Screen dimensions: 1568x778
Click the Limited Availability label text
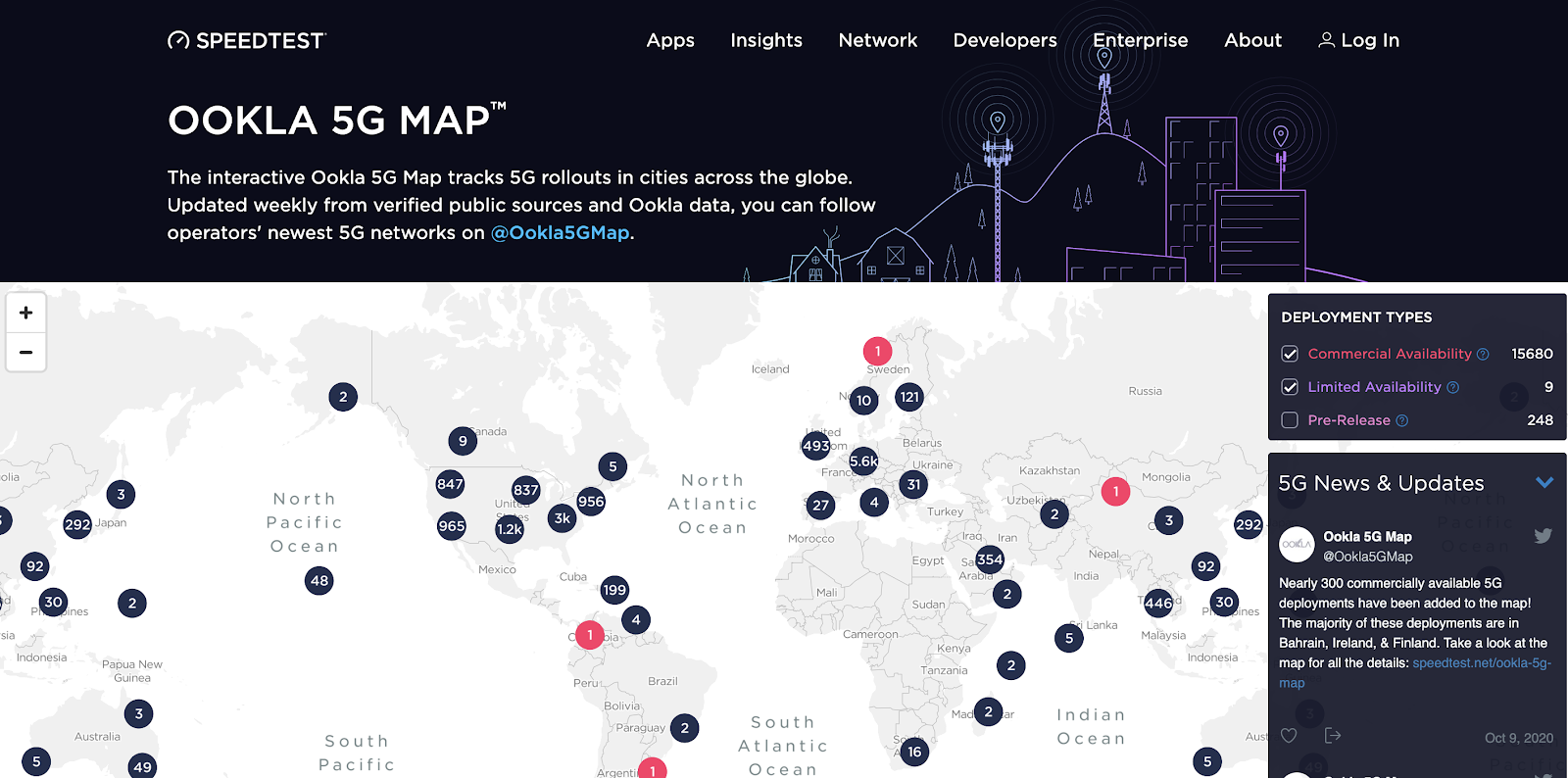[x=1374, y=387]
